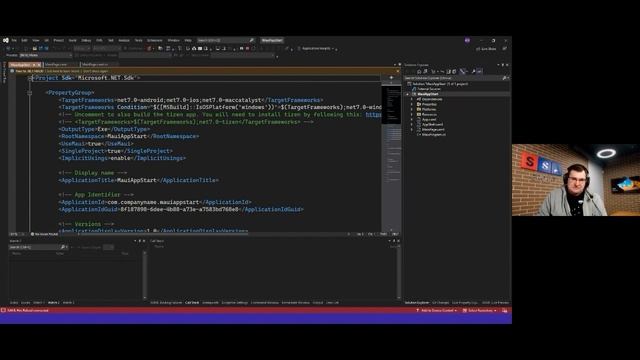Screen dimensions: 640x360
Task: Open the File menu
Action: [14, 40]
